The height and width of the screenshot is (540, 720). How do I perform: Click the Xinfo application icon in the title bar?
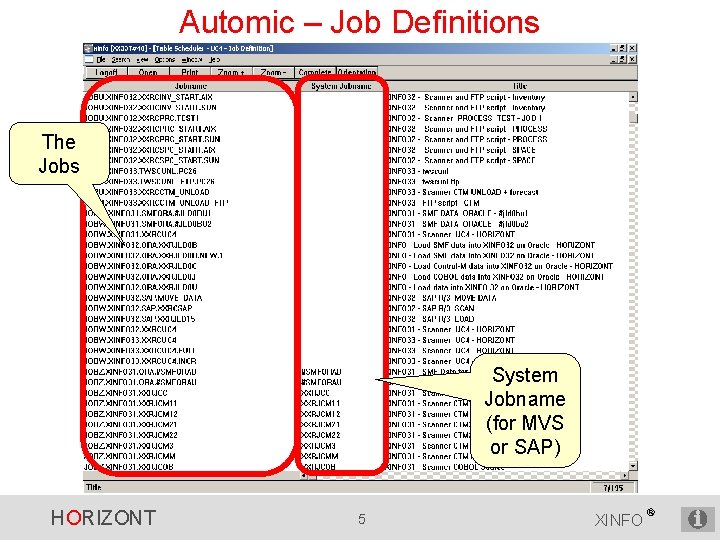coord(88,48)
